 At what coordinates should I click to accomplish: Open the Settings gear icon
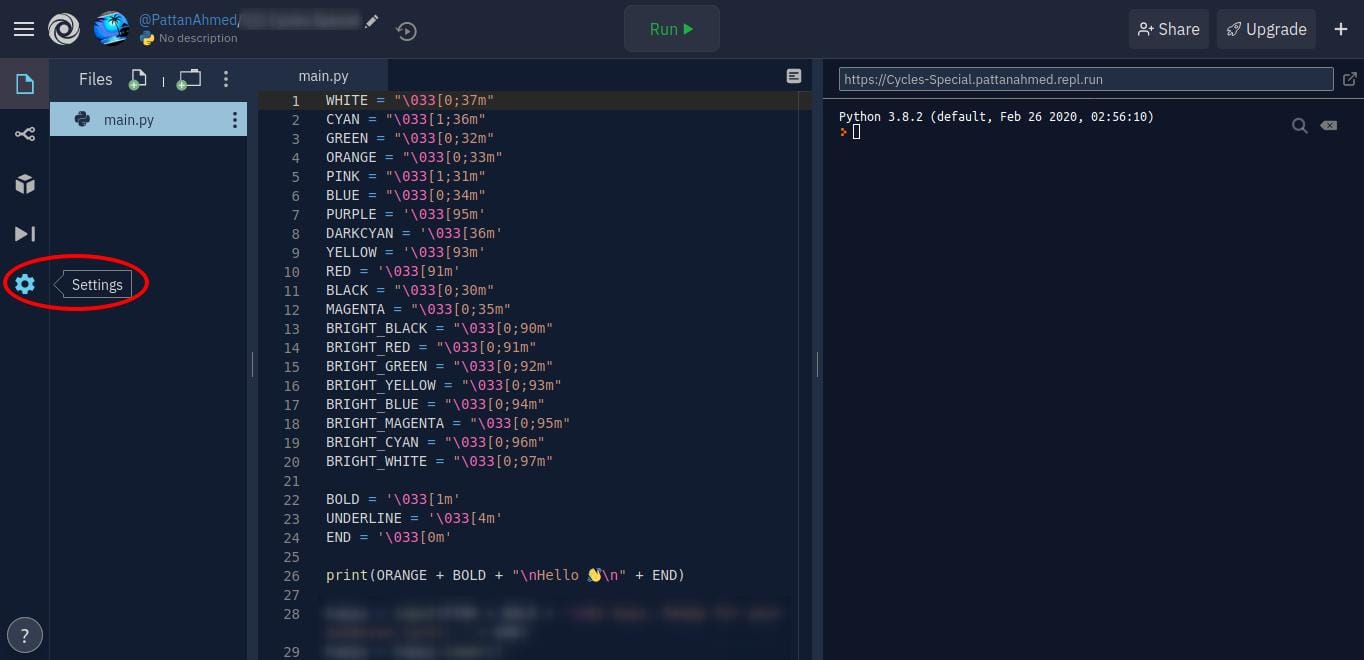(x=25, y=284)
